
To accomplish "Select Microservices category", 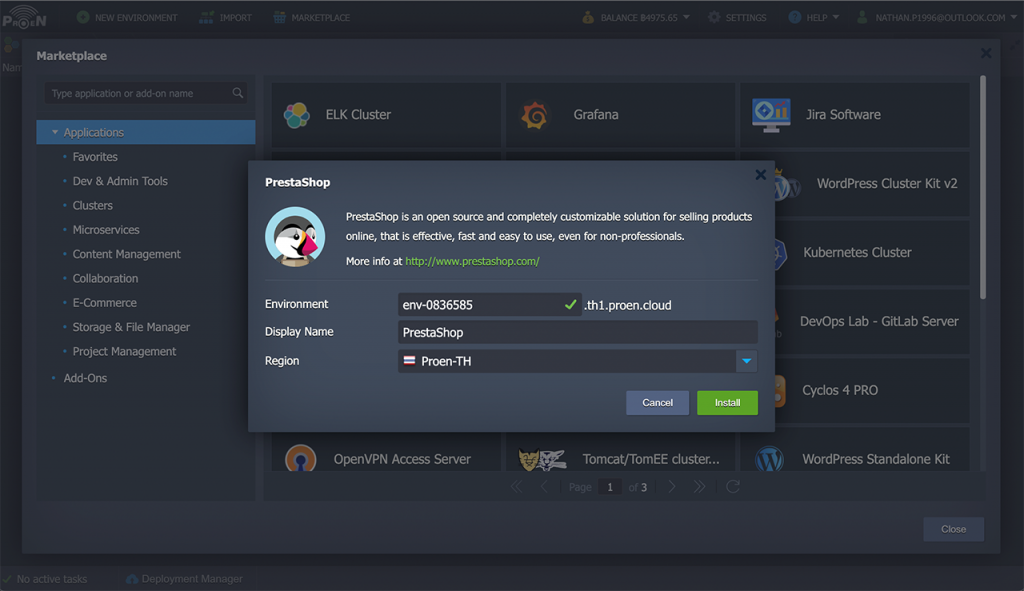I will point(106,230).
